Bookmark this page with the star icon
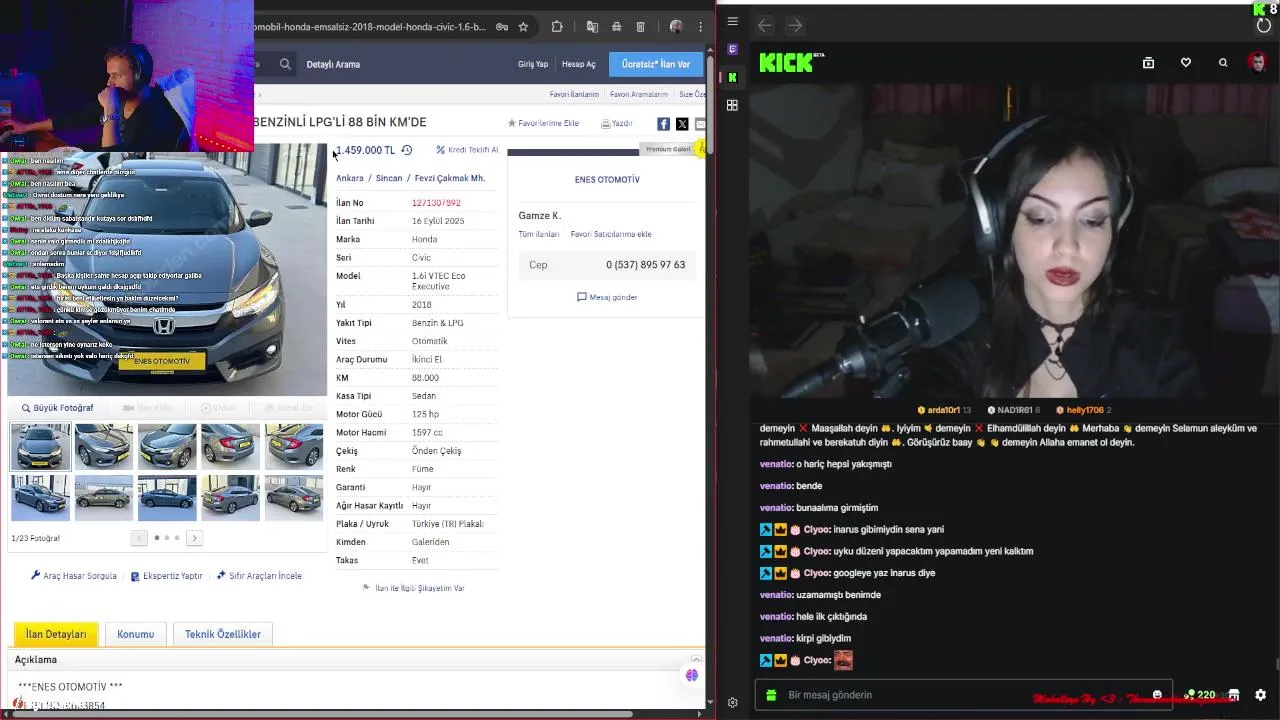 click(523, 27)
